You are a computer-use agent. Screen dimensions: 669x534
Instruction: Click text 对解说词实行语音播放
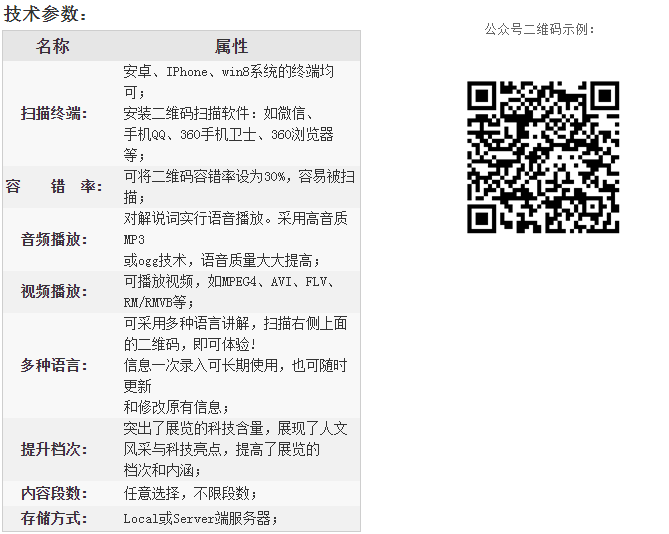[x=193, y=218]
